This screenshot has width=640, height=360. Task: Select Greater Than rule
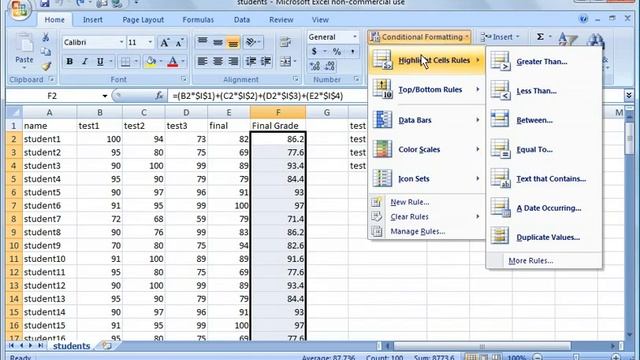click(x=544, y=62)
